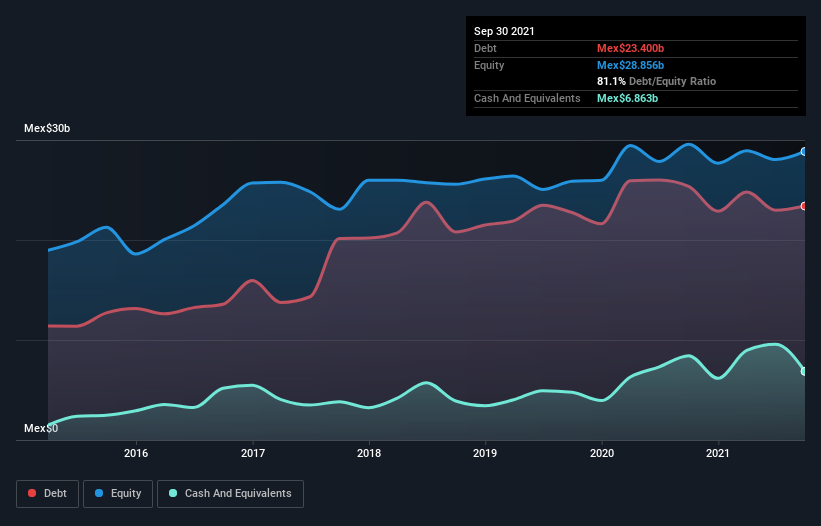Select the 2019 x-axis label
Screen dimensions: 821x526
(485, 453)
